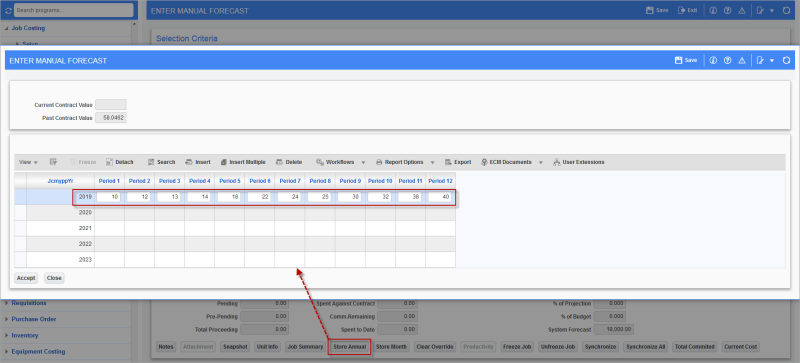This screenshot has width=800, height=363.
Task: Click the User Extensions toolbar button
Action: (579, 162)
